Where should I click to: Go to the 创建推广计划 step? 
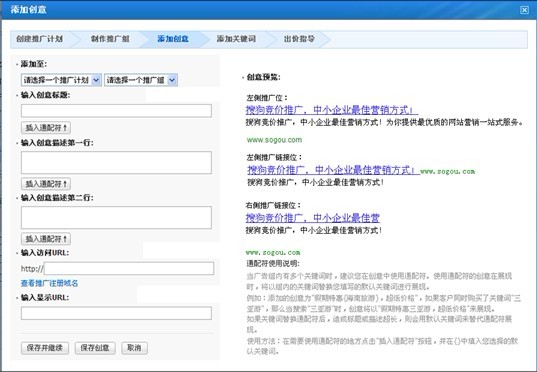pos(39,39)
